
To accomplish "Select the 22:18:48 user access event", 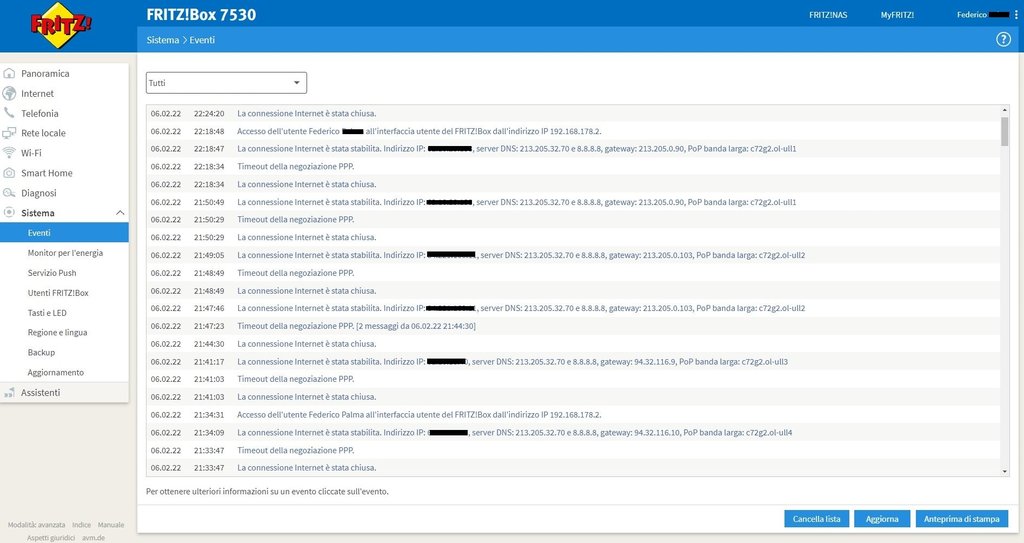I will 573,131.
